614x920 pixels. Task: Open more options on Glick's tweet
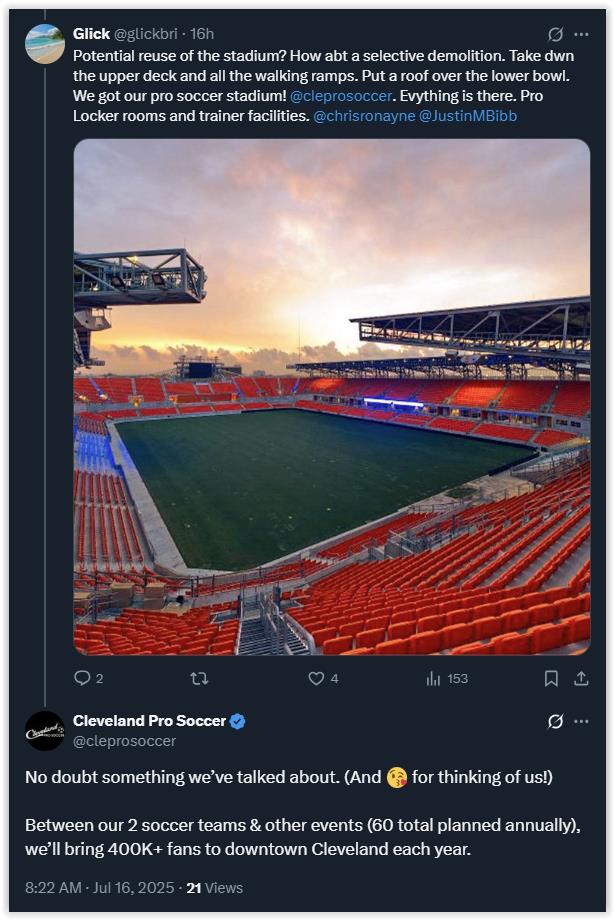click(581, 34)
